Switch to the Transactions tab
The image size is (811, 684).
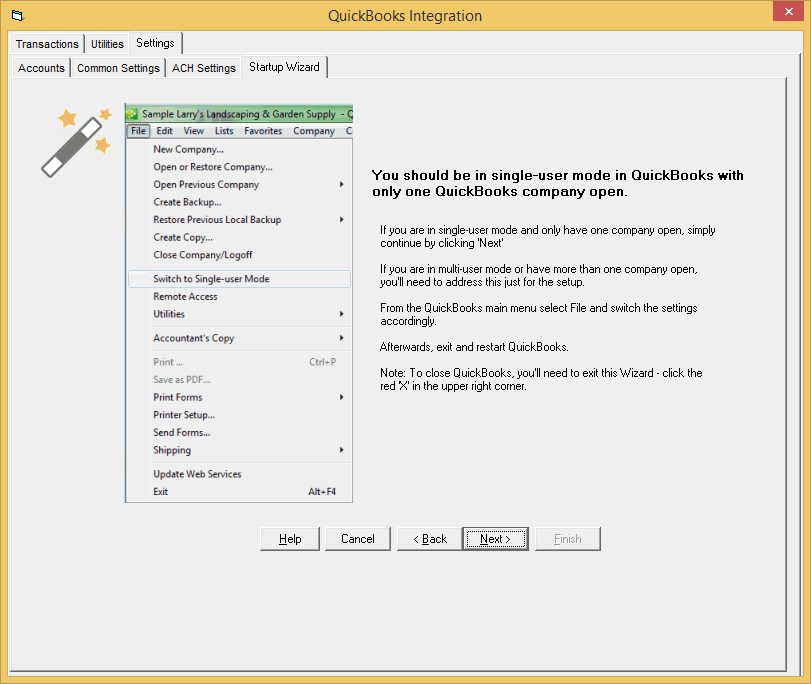click(x=46, y=44)
